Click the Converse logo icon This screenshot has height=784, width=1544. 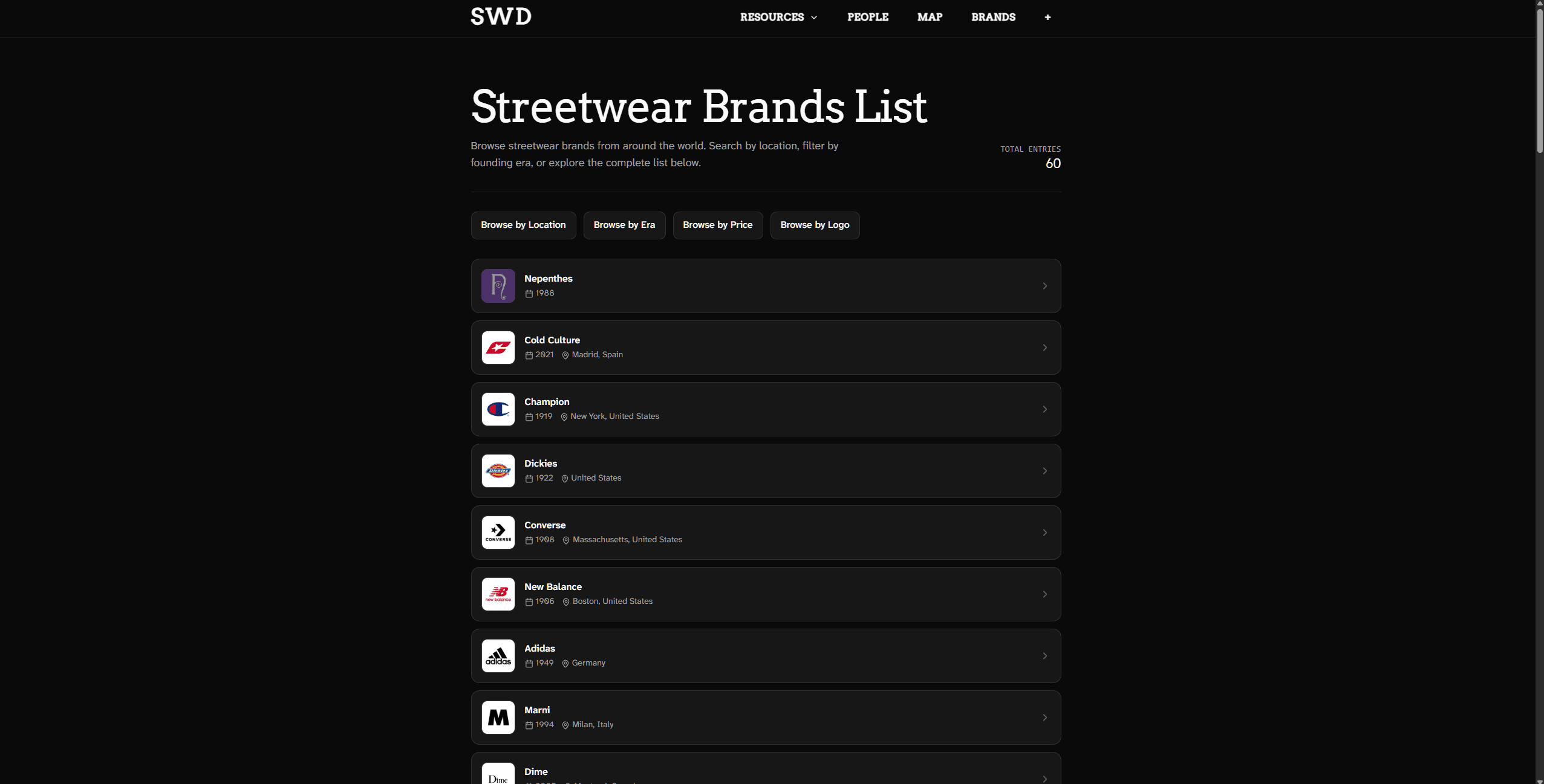click(497, 532)
